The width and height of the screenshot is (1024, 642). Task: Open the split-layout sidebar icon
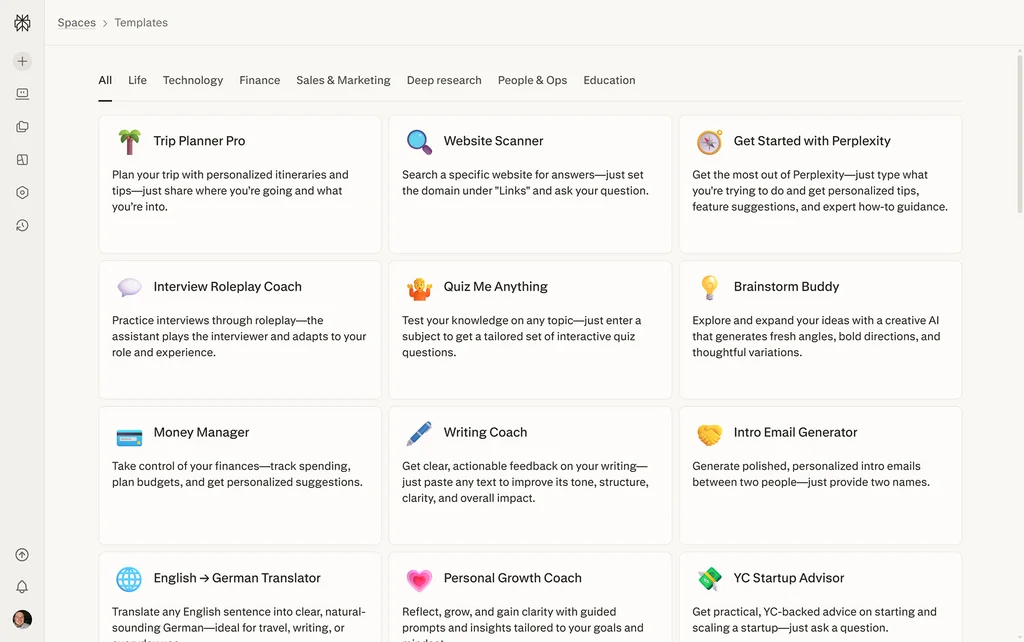coord(22,159)
